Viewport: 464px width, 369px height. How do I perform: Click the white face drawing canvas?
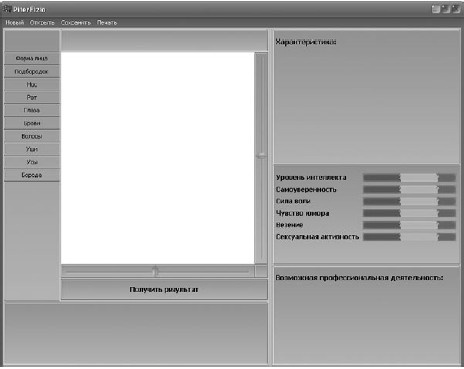(158, 158)
